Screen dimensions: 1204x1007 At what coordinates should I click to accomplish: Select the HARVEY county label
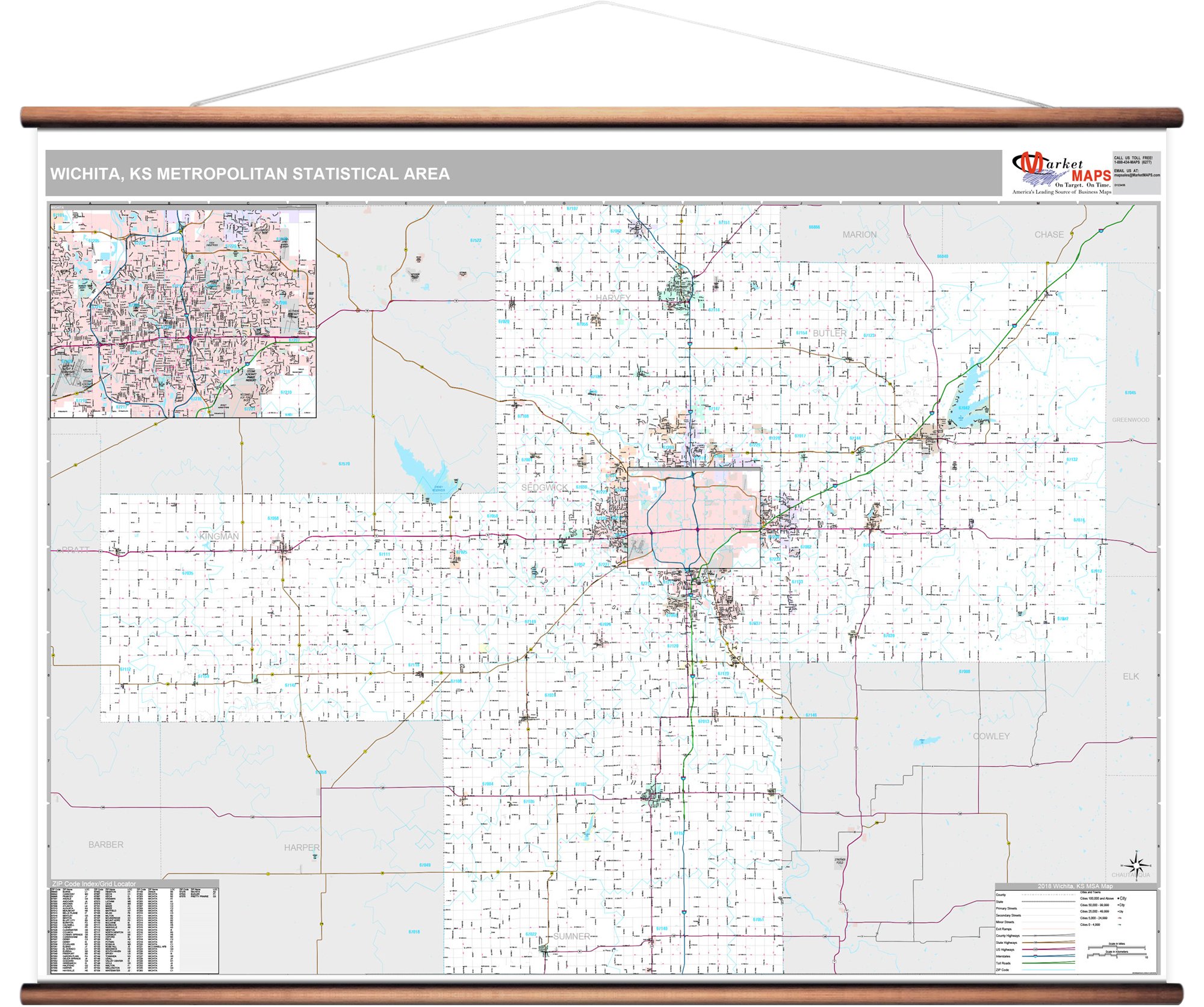click(613, 298)
